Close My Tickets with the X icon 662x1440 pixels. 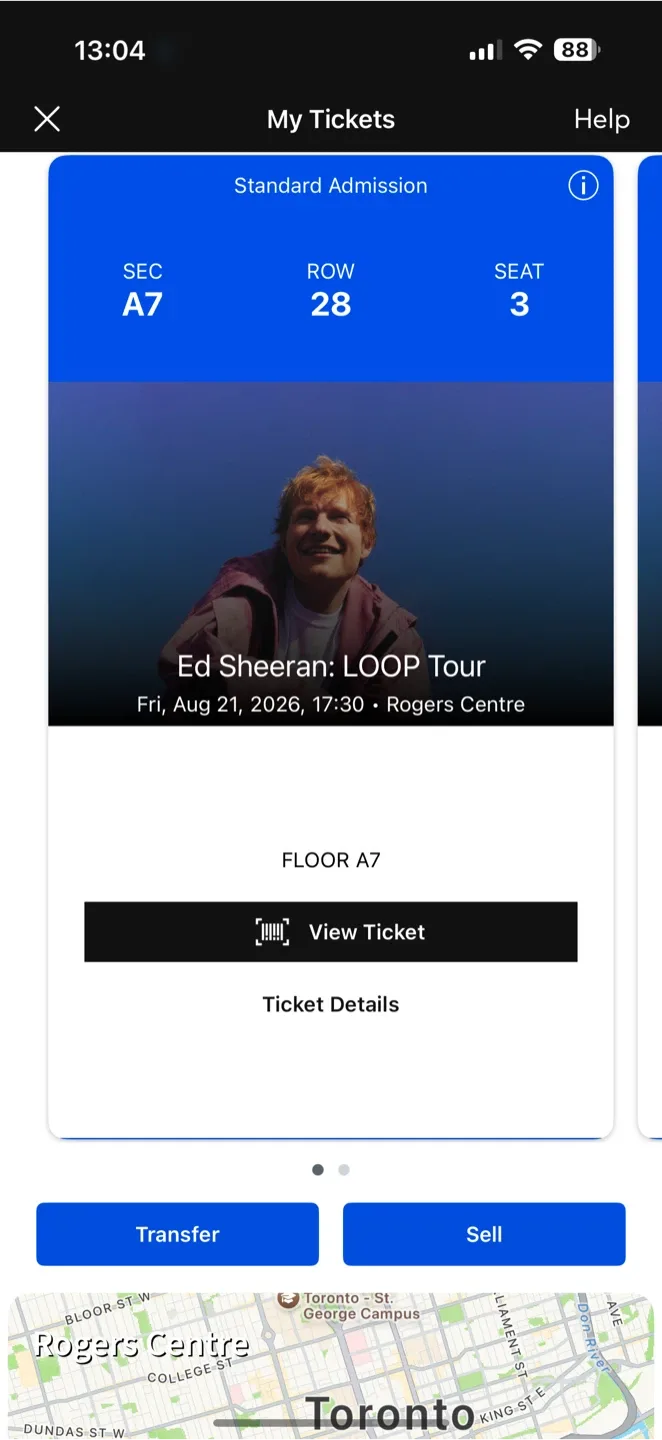tap(47, 119)
